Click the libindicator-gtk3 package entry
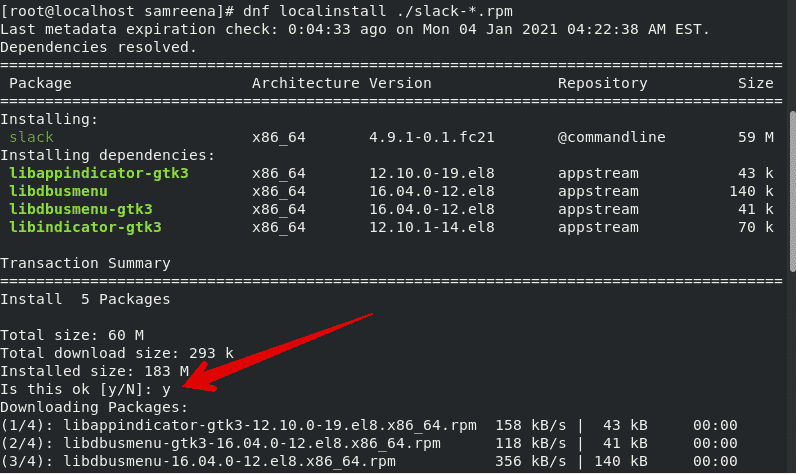Image resolution: width=796 pixels, height=474 pixels. [x=85, y=227]
